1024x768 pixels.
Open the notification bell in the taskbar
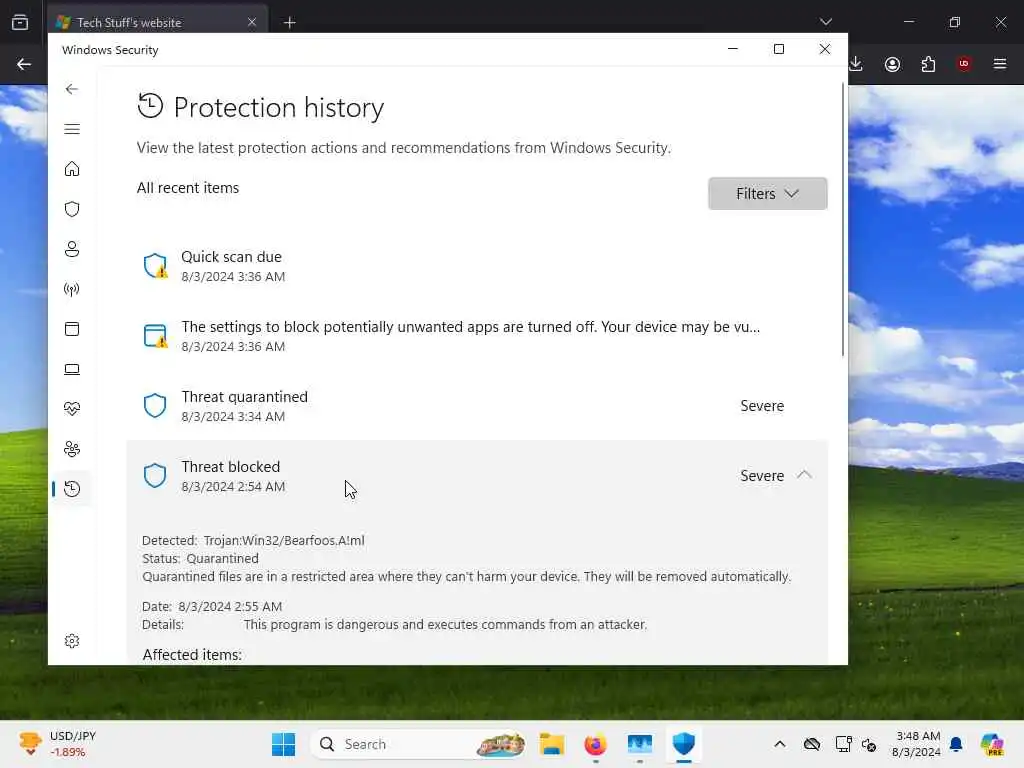[x=956, y=744]
